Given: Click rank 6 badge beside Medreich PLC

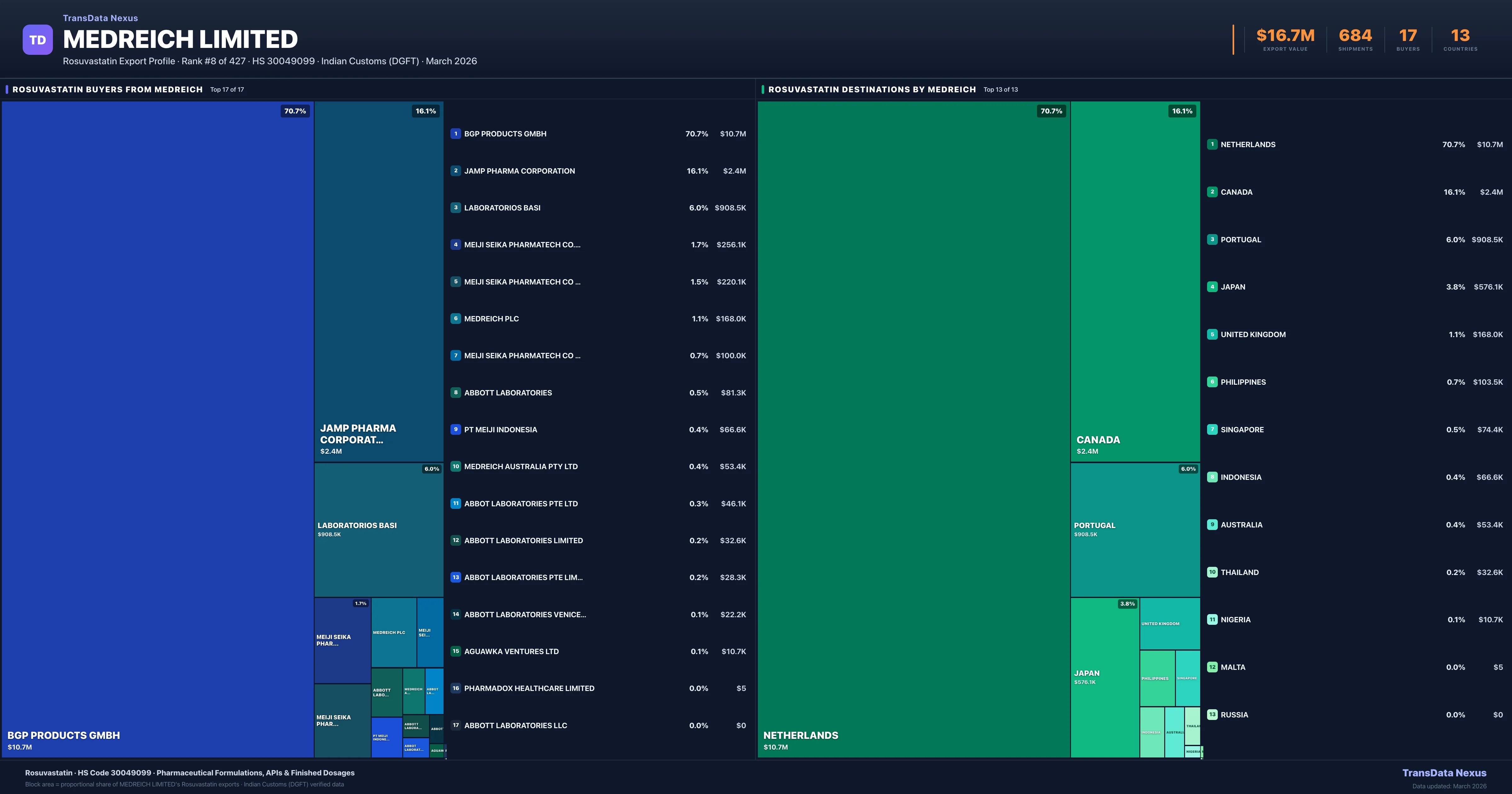Looking at the screenshot, I should pos(455,319).
